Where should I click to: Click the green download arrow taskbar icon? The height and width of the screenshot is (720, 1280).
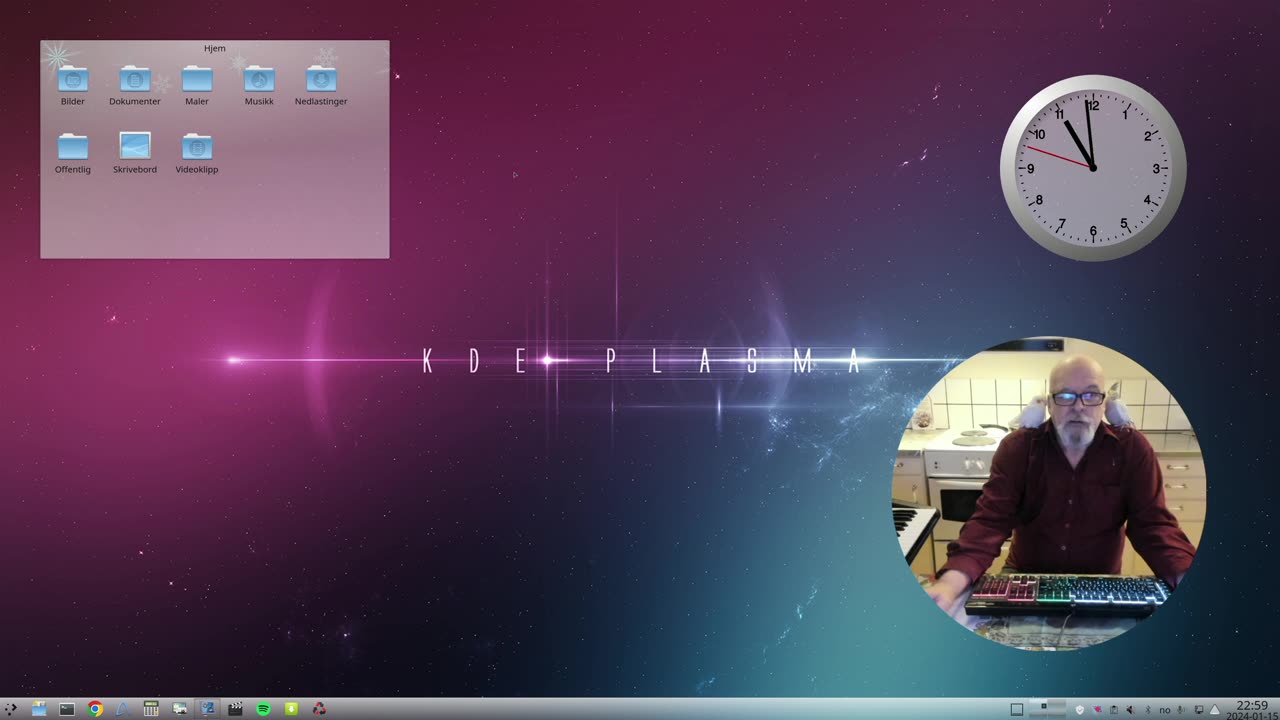[x=291, y=709]
